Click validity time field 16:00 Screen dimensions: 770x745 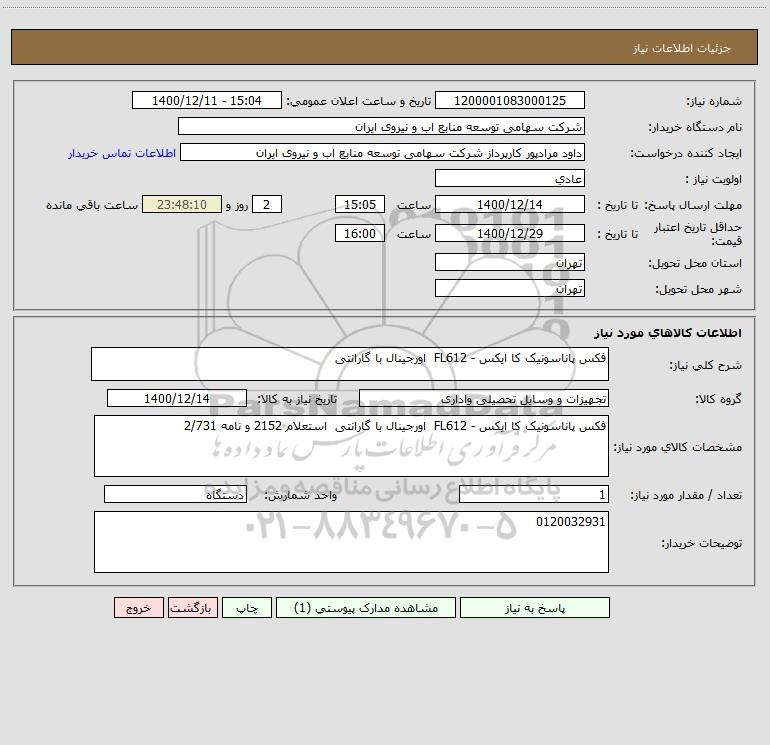(359, 233)
